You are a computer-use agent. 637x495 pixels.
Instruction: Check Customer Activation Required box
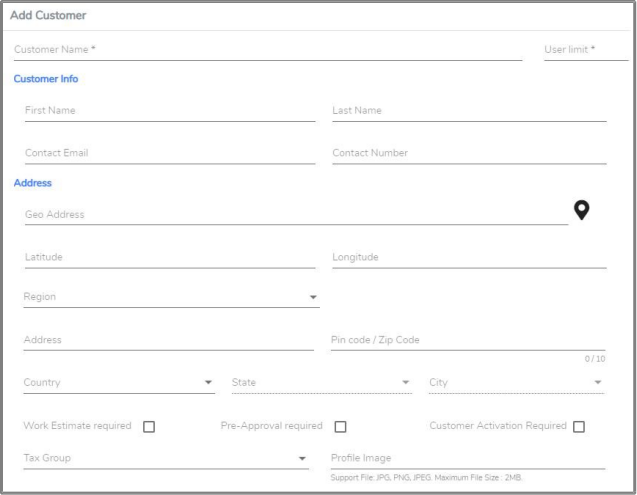click(x=578, y=427)
